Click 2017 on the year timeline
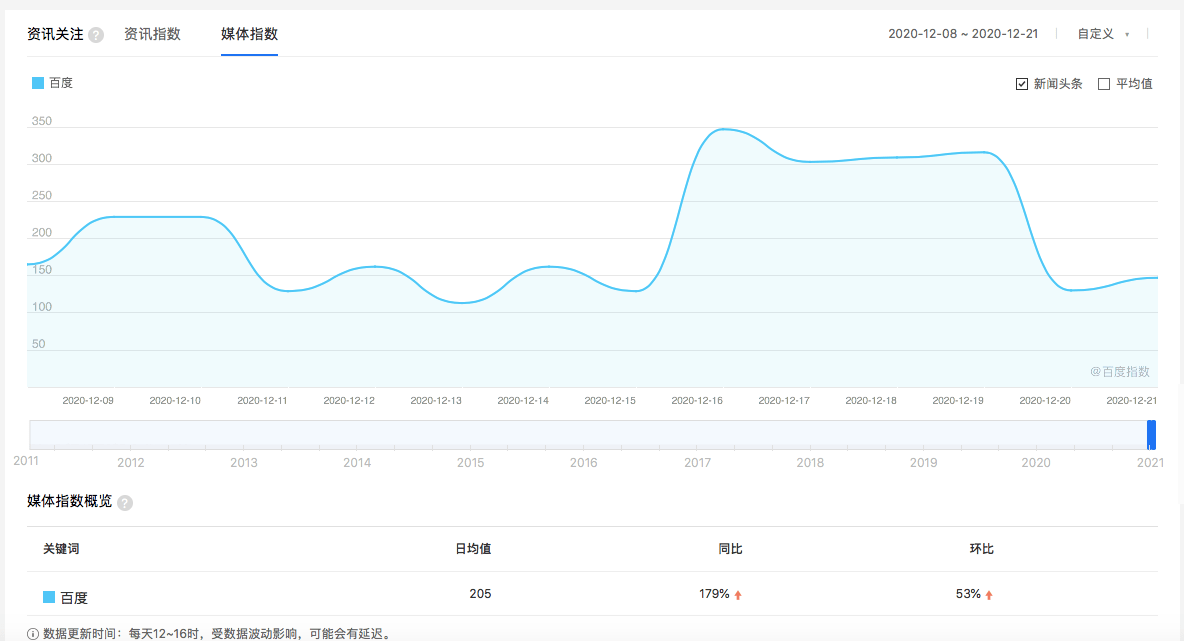This screenshot has width=1184, height=641. coord(697,462)
